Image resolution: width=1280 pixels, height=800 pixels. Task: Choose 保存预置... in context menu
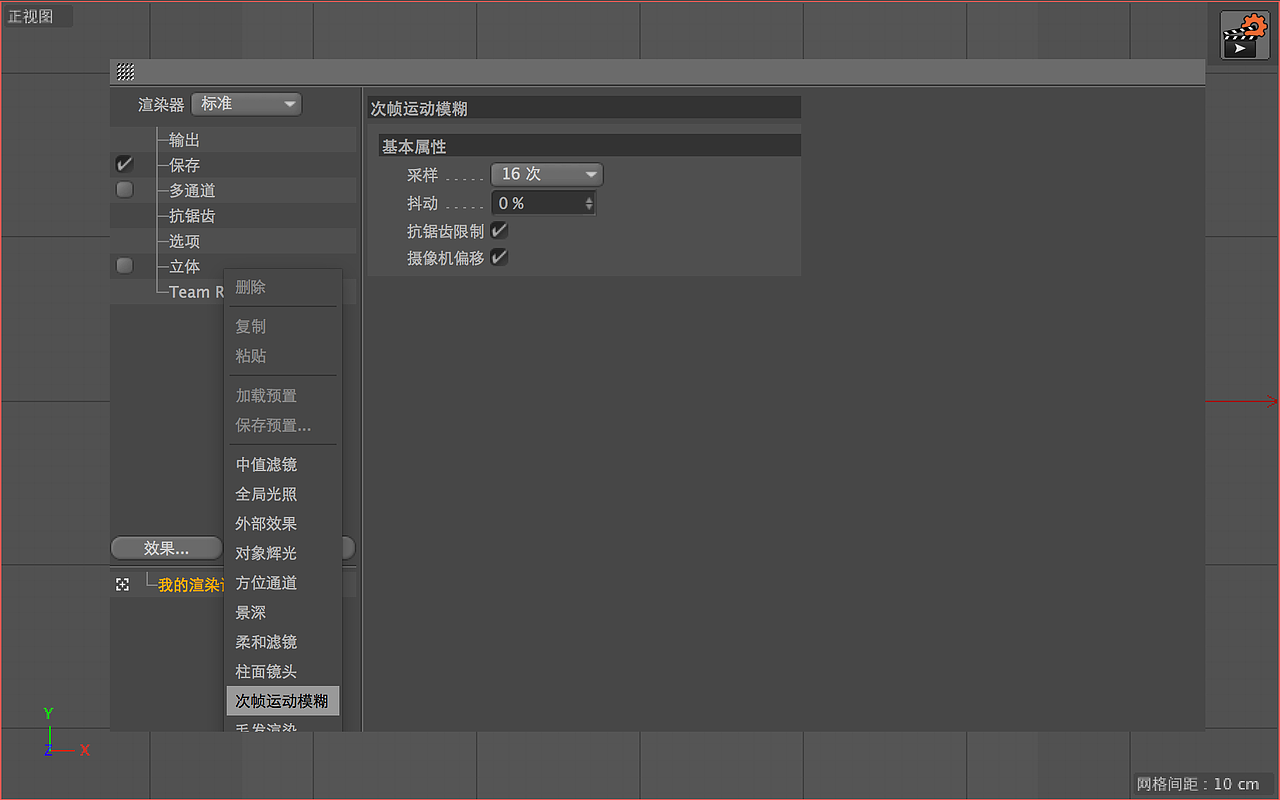click(273, 425)
